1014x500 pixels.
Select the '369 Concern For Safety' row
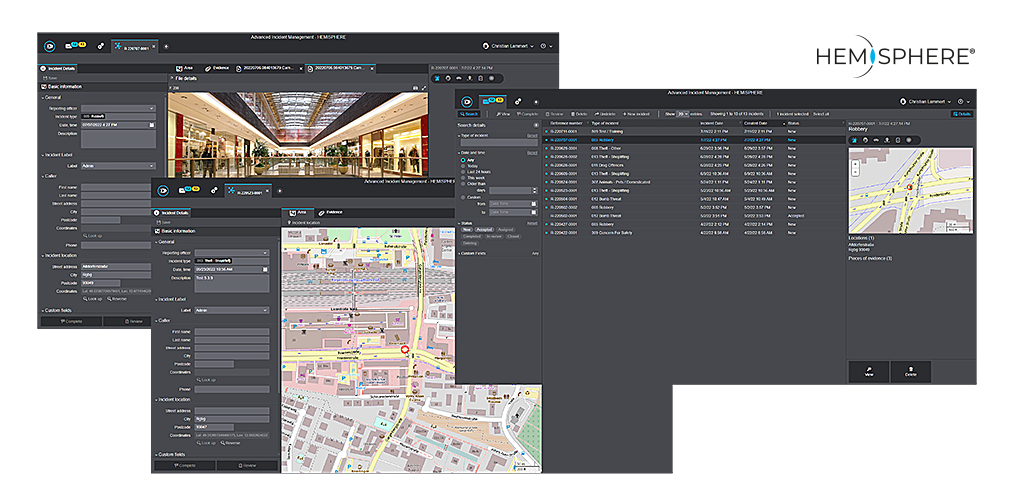[695, 232]
